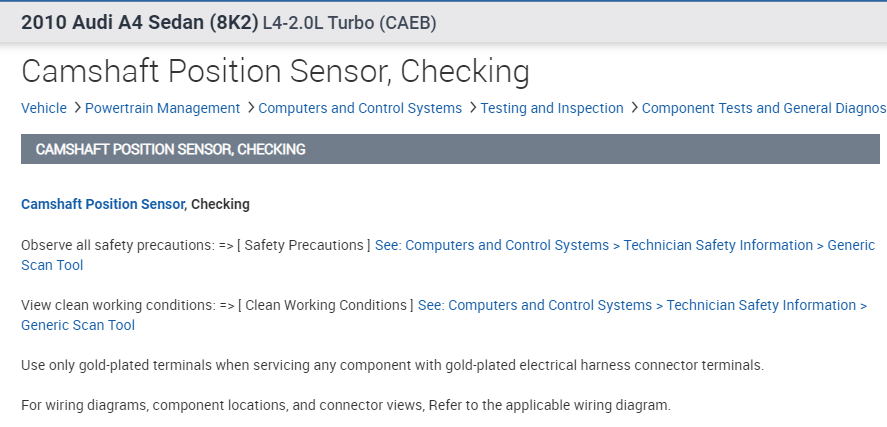Click the gray CAMSHAFT POSITION SENSOR, CHECKING header bar
Viewport: 887px width, 427px height.
(x=450, y=149)
